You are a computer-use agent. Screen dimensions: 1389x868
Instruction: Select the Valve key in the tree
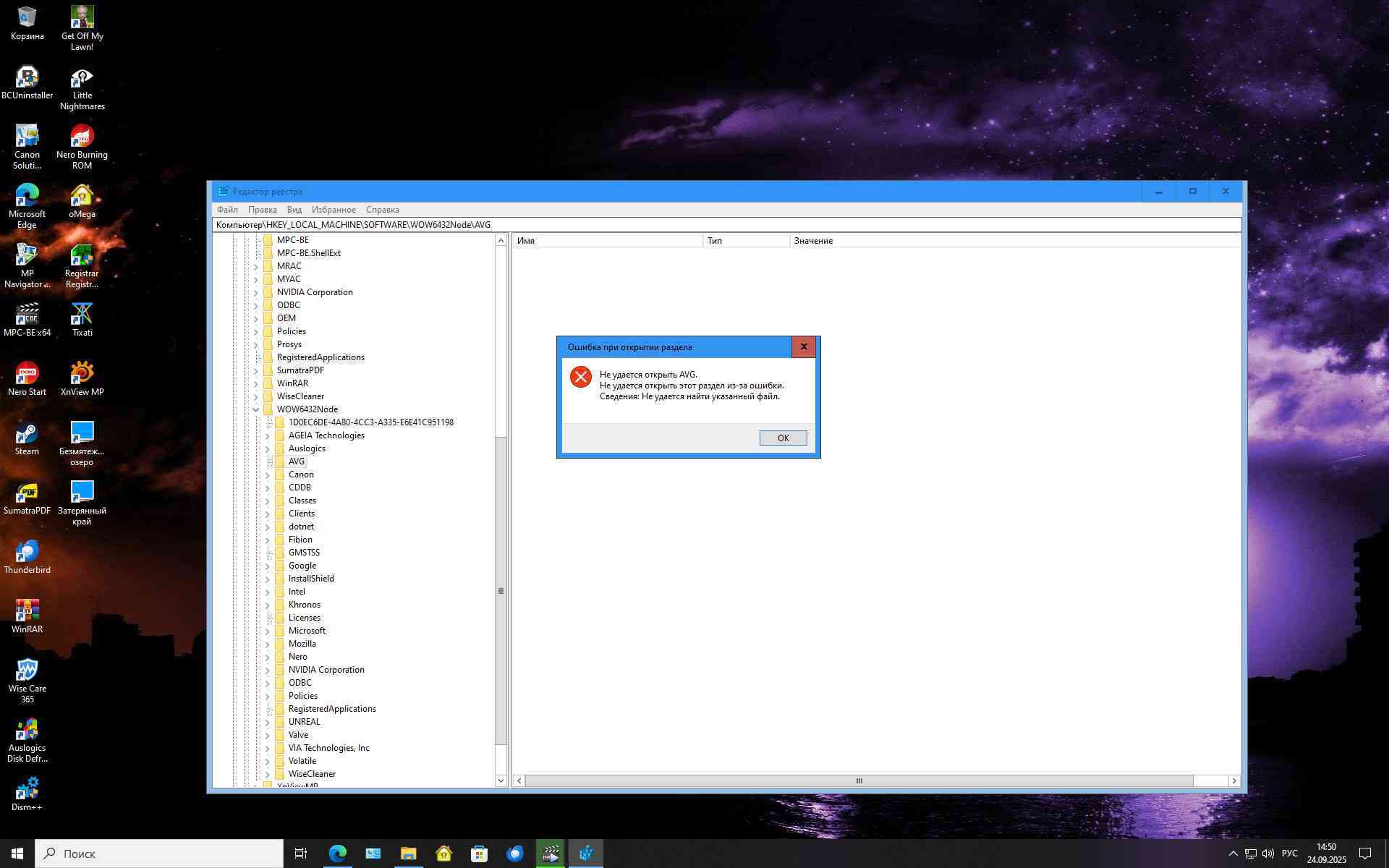click(298, 735)
